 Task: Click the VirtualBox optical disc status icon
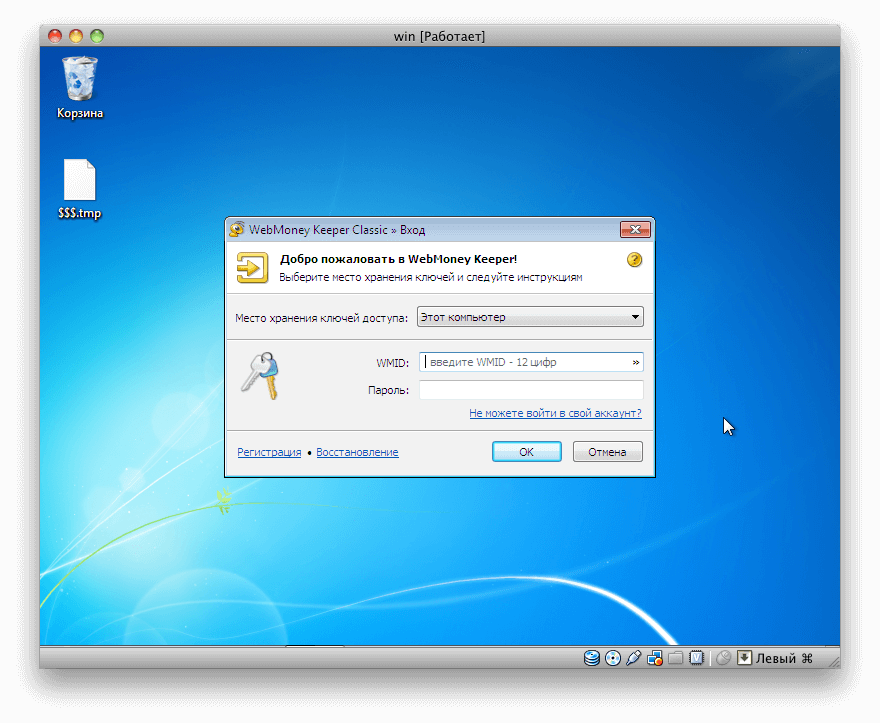(x=613, y=657)
